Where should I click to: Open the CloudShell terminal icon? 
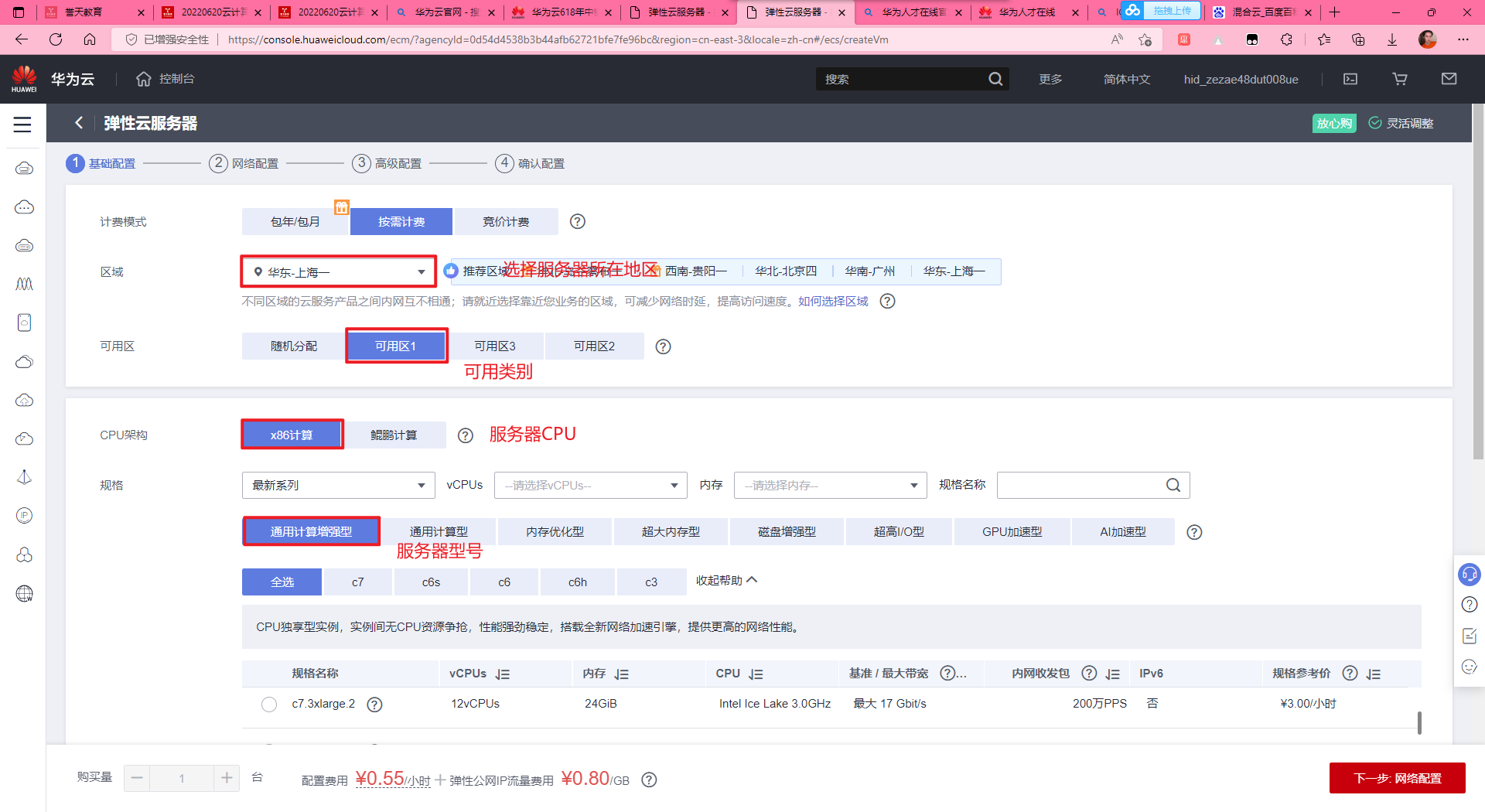point(1350,79)
